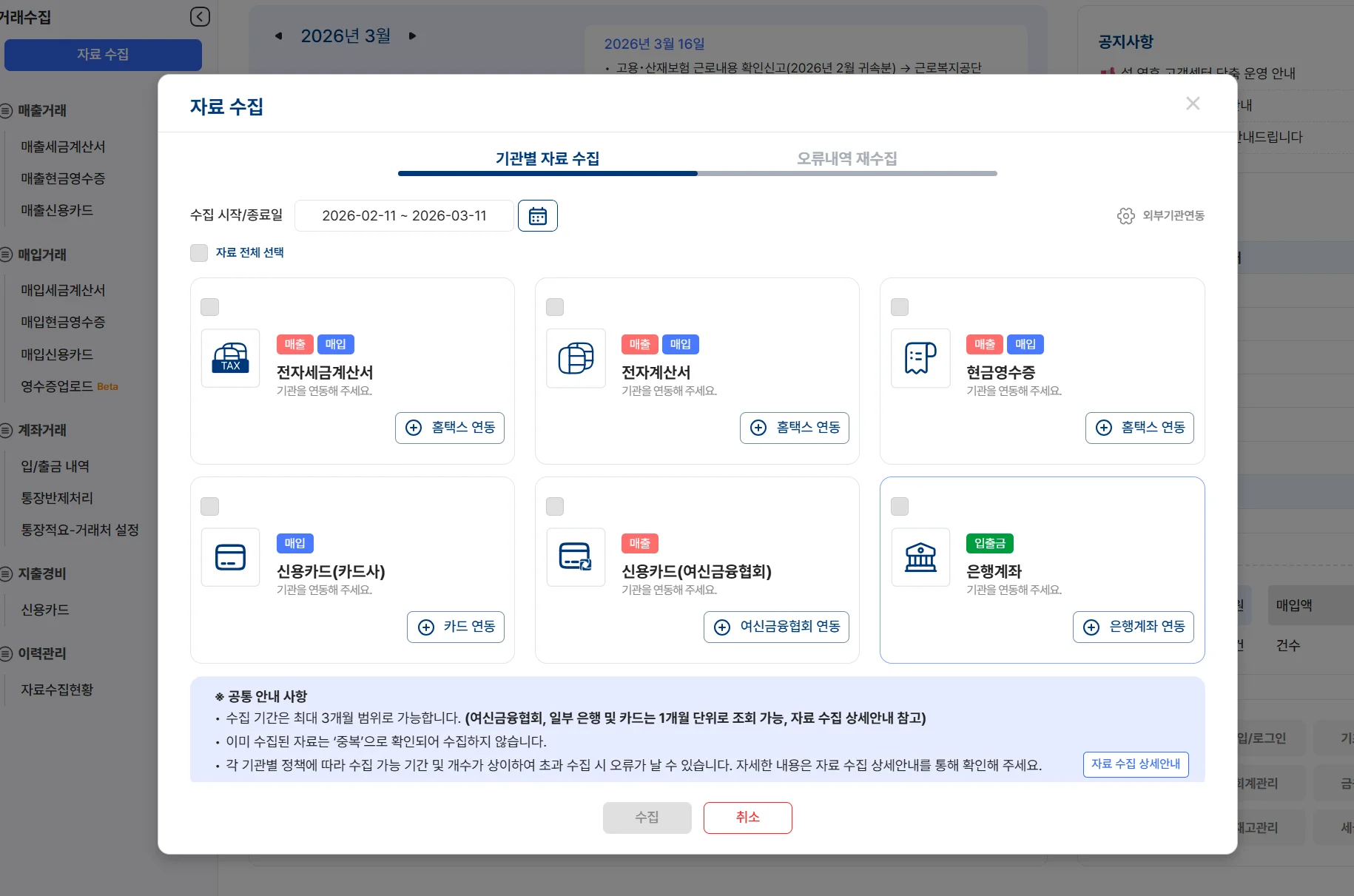Open the 자료 수집 상세안내 guide

click(x=1136, y=764)
